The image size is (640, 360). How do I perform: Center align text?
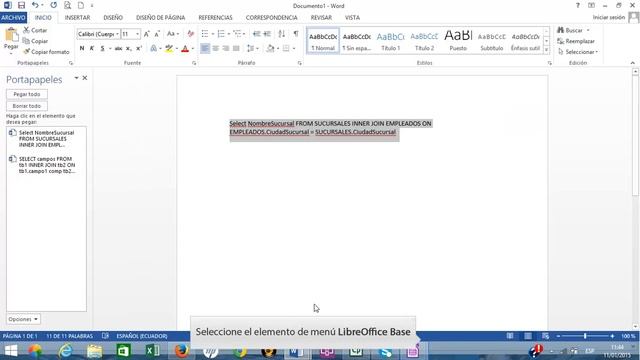coord(216,49)
